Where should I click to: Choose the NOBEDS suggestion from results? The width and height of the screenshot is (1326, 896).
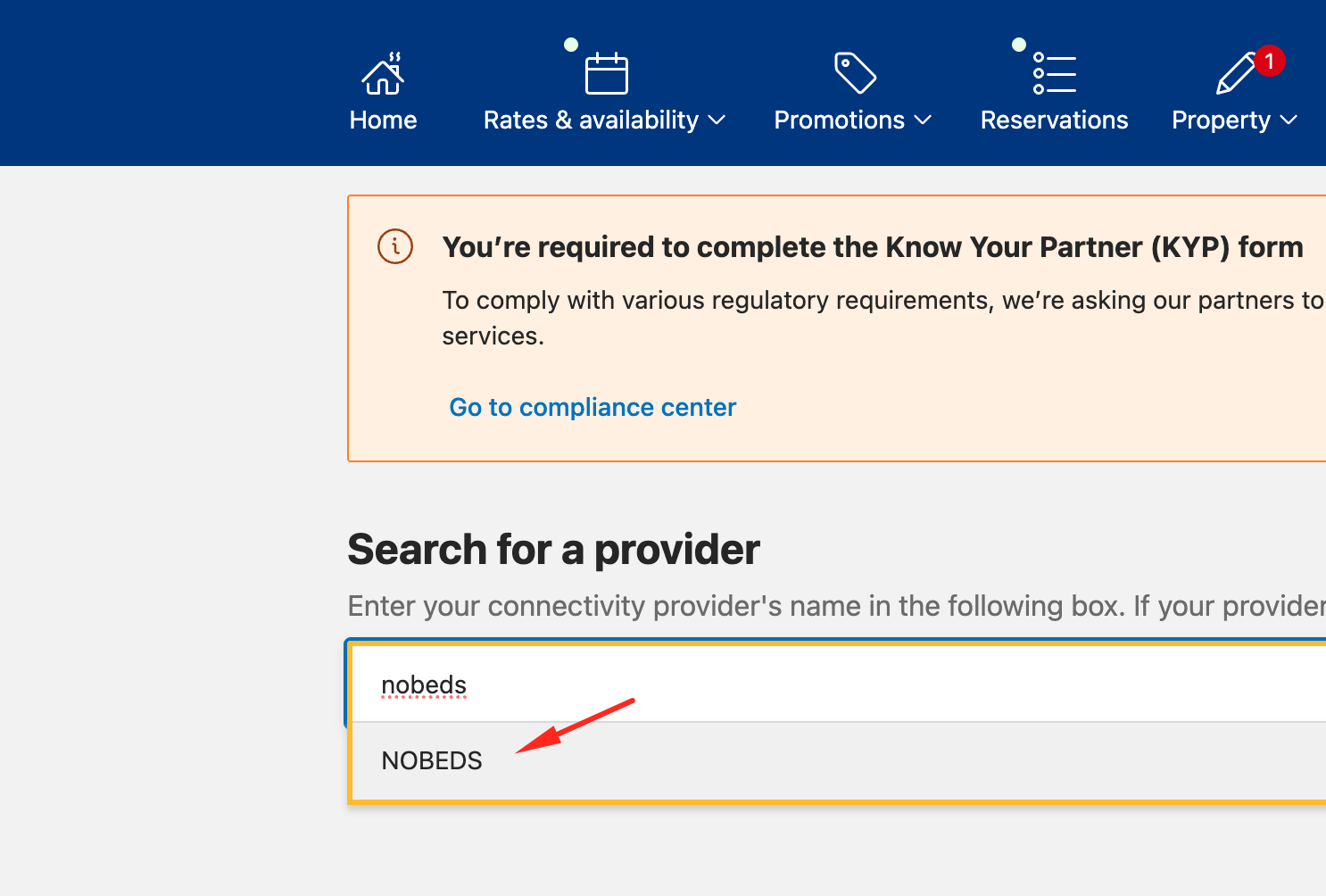[432, 760]
